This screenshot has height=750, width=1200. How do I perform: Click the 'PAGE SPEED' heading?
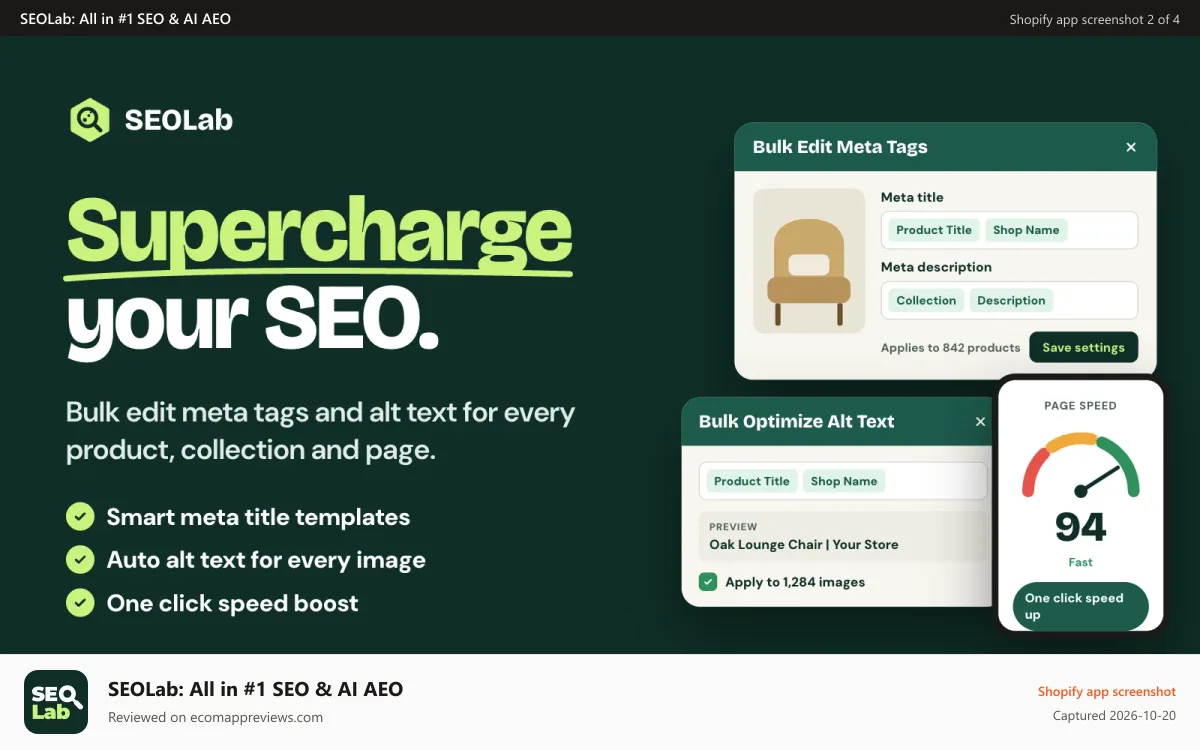pyautogui.click(x=1080, y=406)
